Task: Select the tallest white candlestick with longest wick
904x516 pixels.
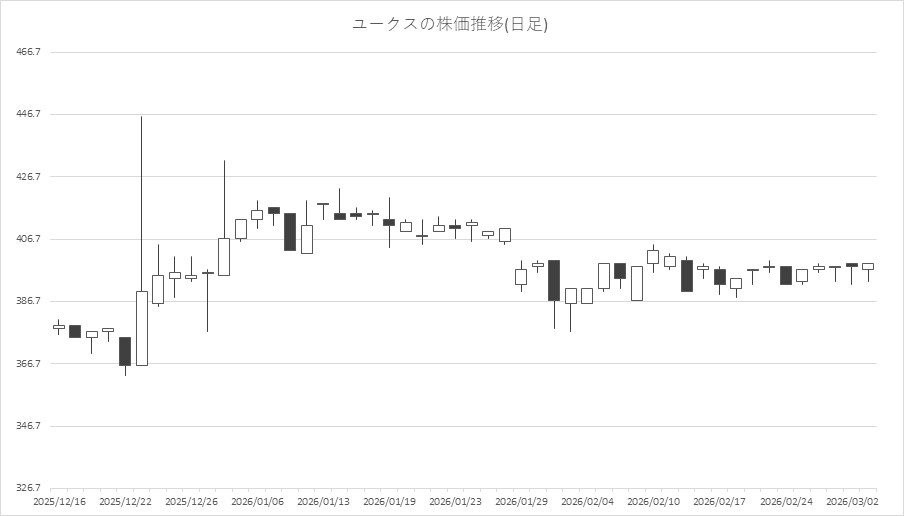Action: (142, 328)
